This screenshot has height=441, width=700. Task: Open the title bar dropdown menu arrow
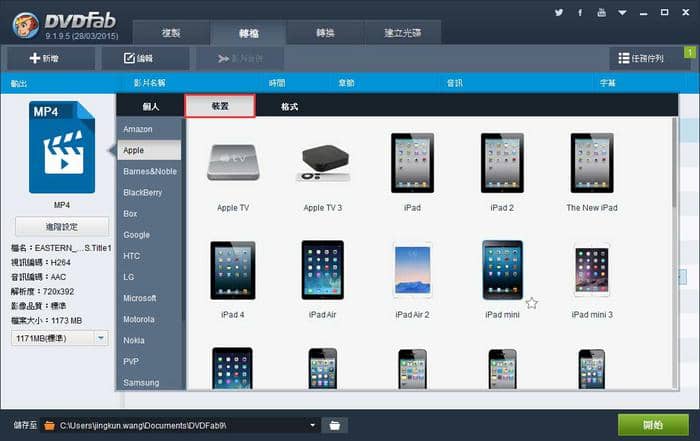click(622, 13)
